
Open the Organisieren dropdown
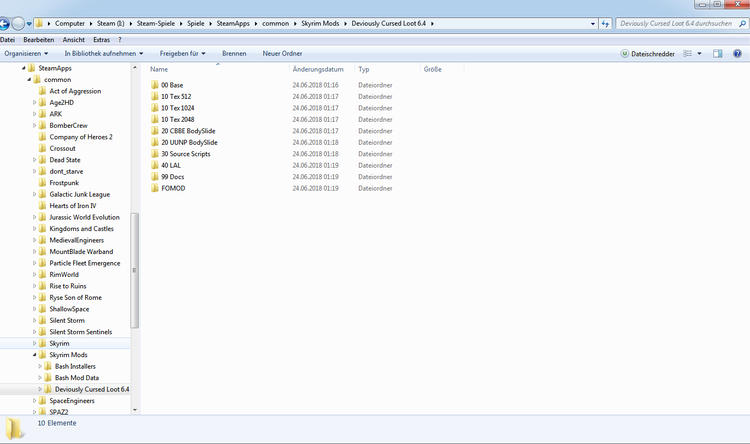[x=26, y=54]
